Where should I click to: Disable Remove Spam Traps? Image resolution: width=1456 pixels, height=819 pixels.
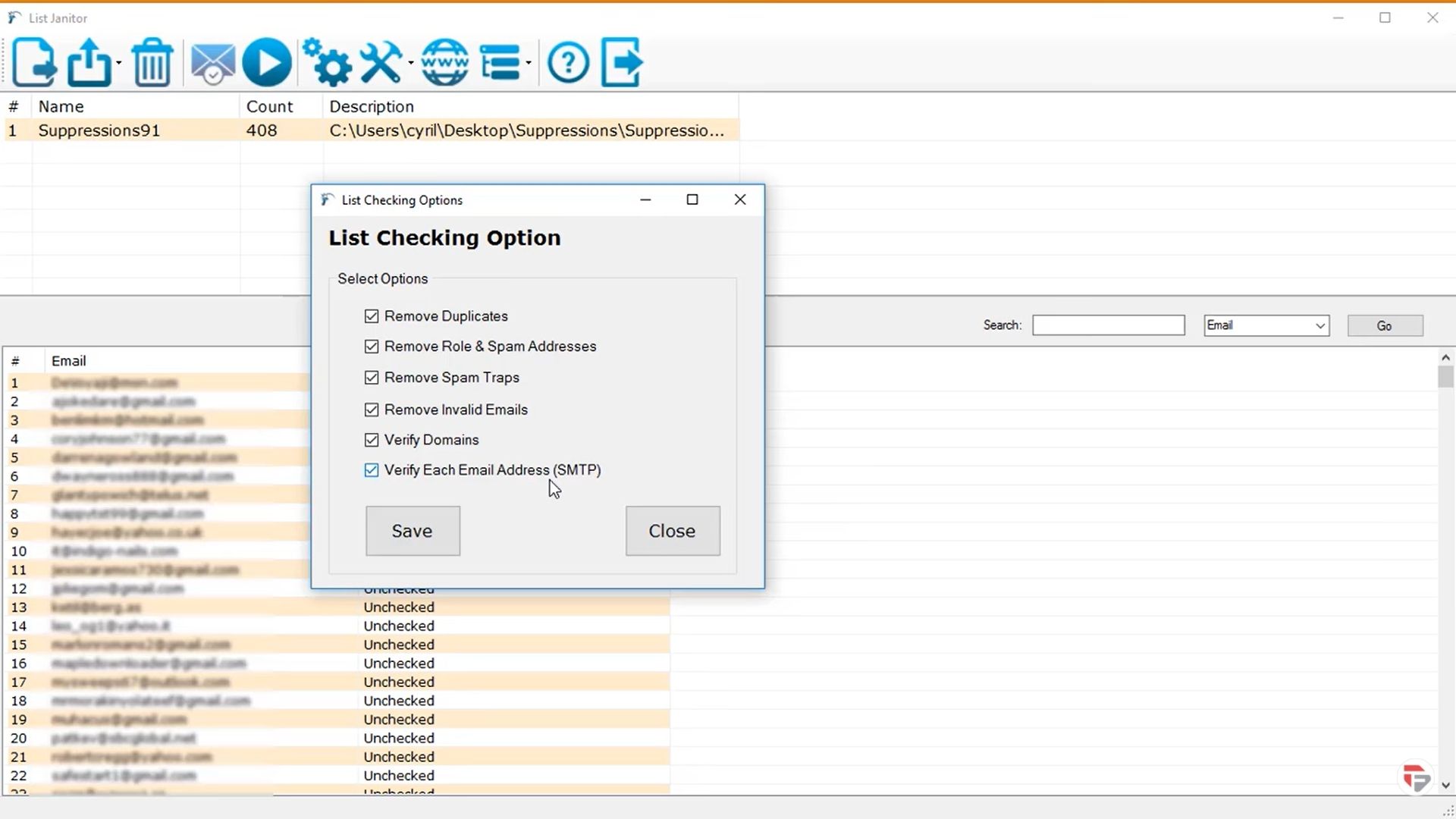372,377
